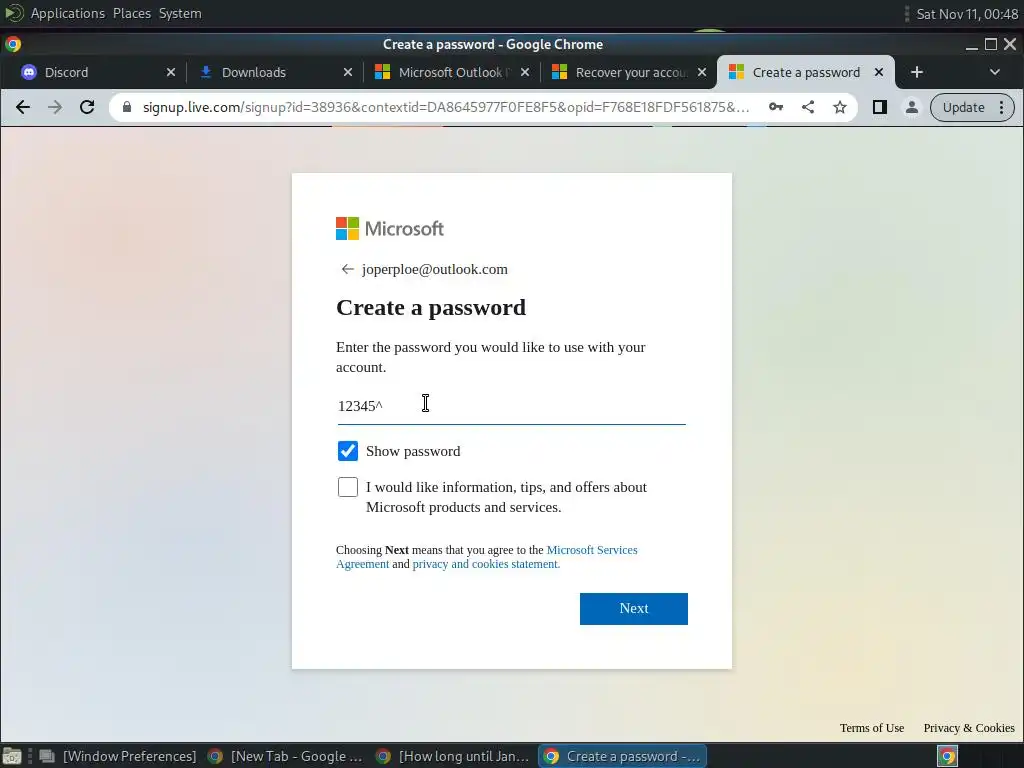Screen dimensions: 1024x768
Task: Click Chrome icon in window title bar
Action: coord(13,44)
